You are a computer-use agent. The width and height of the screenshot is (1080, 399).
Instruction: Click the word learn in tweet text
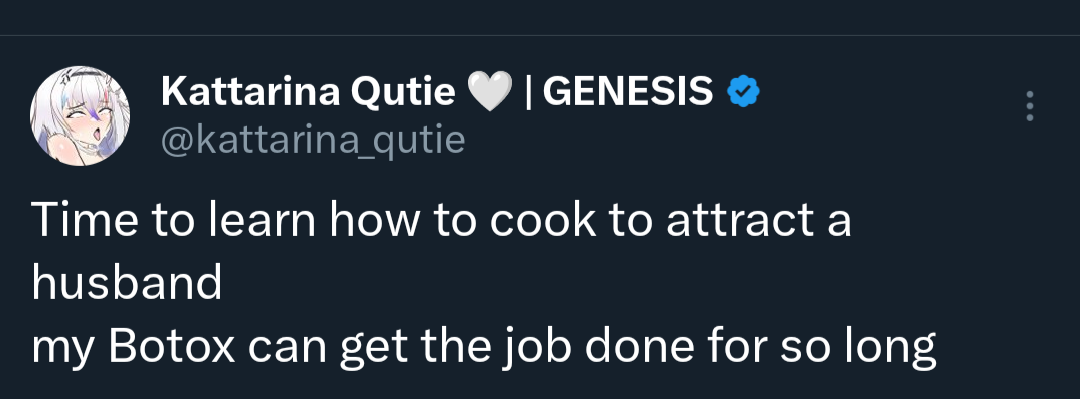click(x=262, y=221)
